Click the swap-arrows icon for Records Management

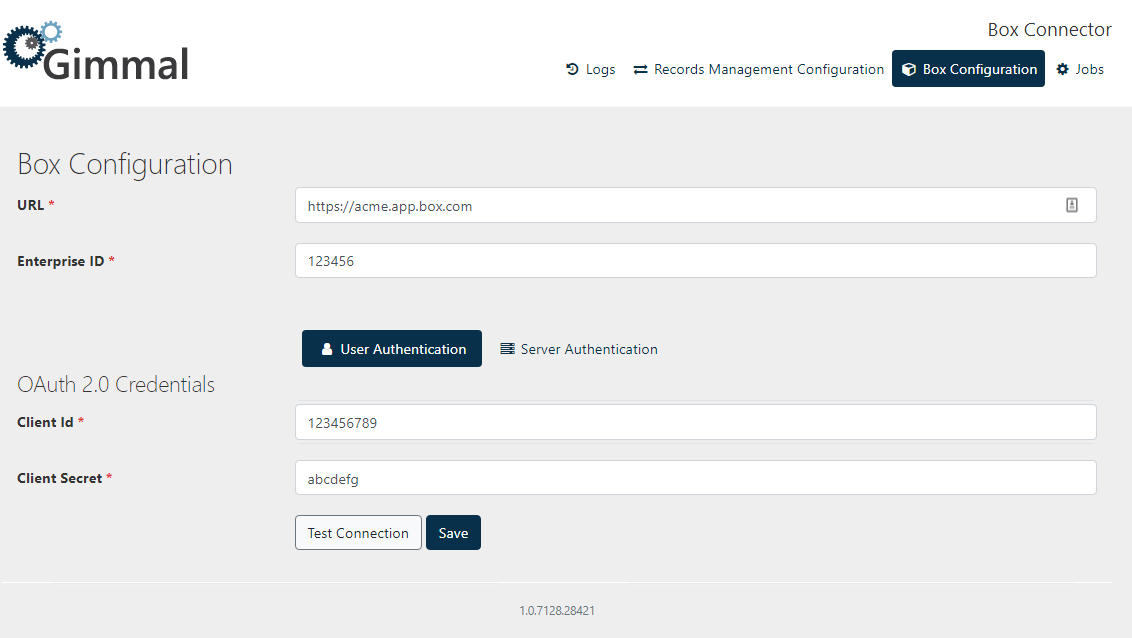click(x=640, y=70)
